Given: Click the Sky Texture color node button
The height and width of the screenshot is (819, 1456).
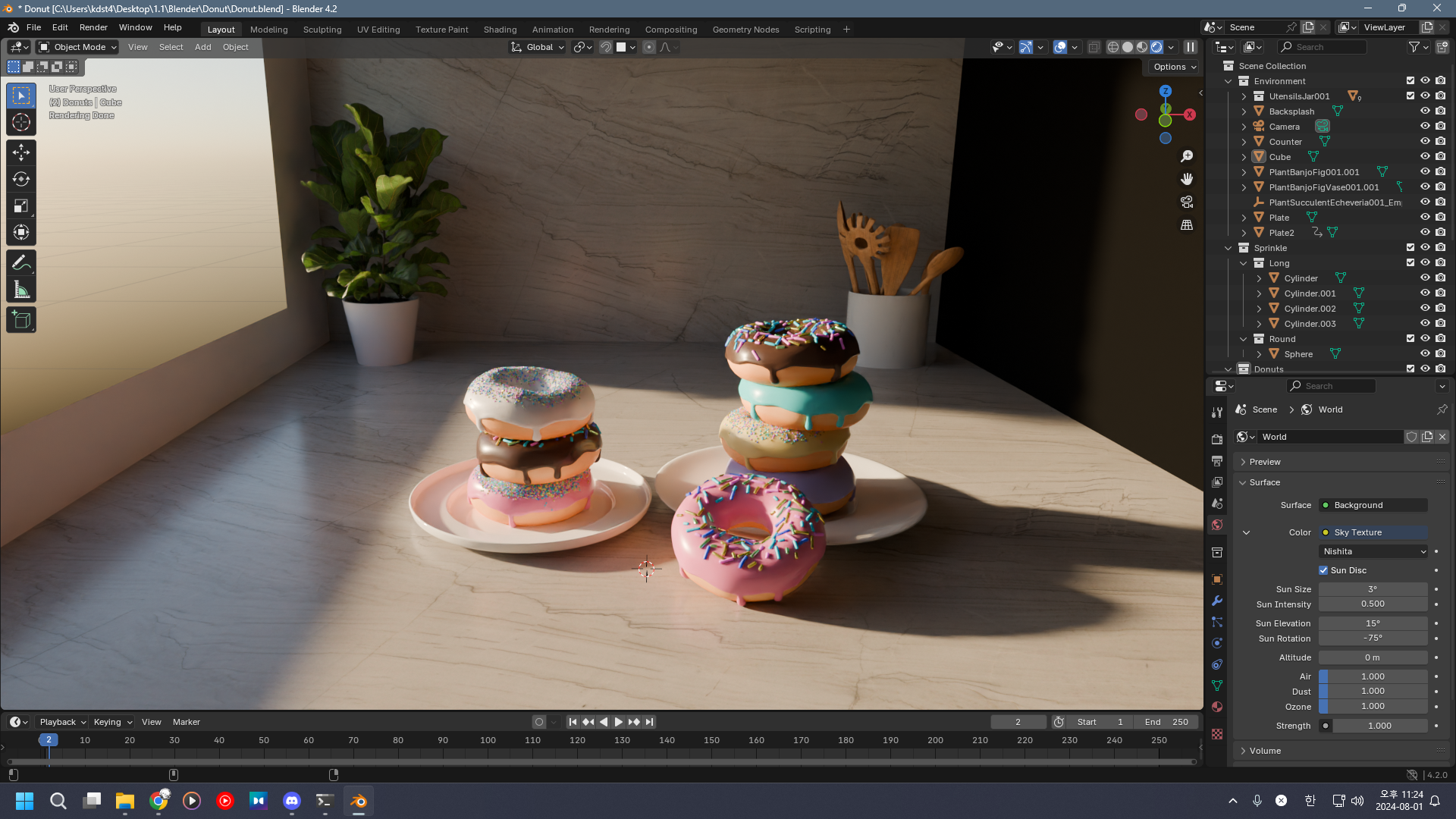Looking at the screenshot, I should [1373, 532].
